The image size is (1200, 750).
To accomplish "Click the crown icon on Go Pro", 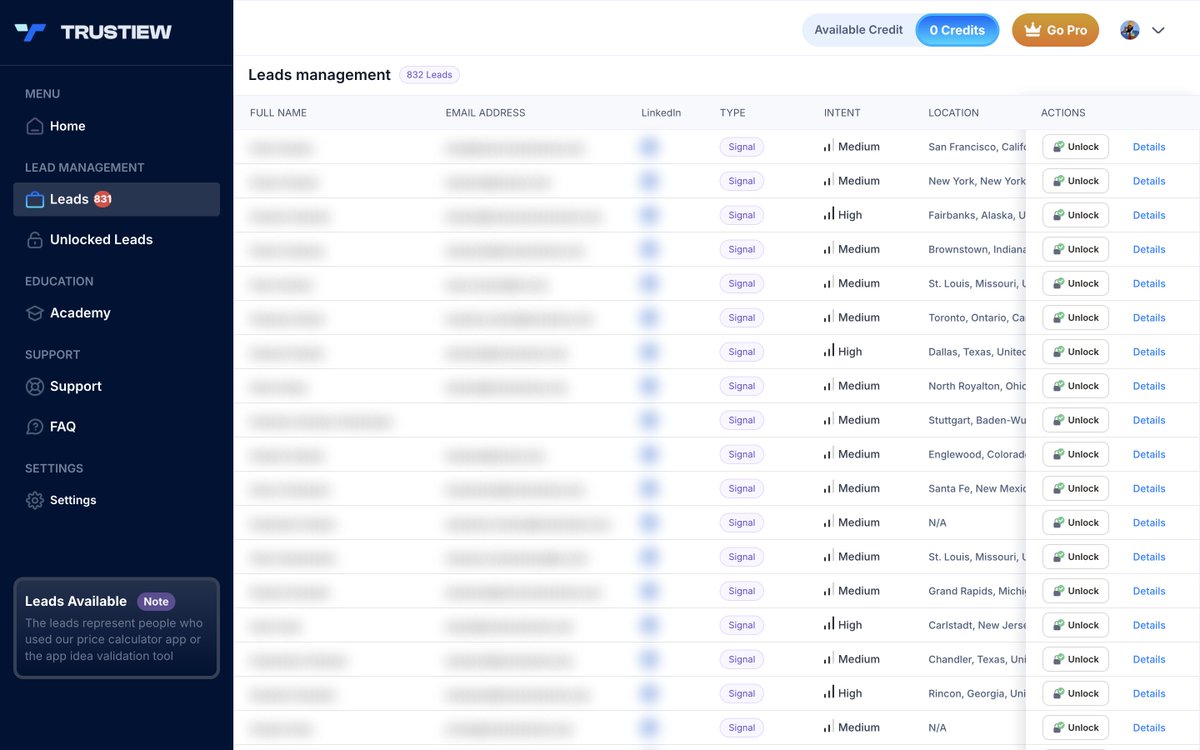I will click(1033, 30).
